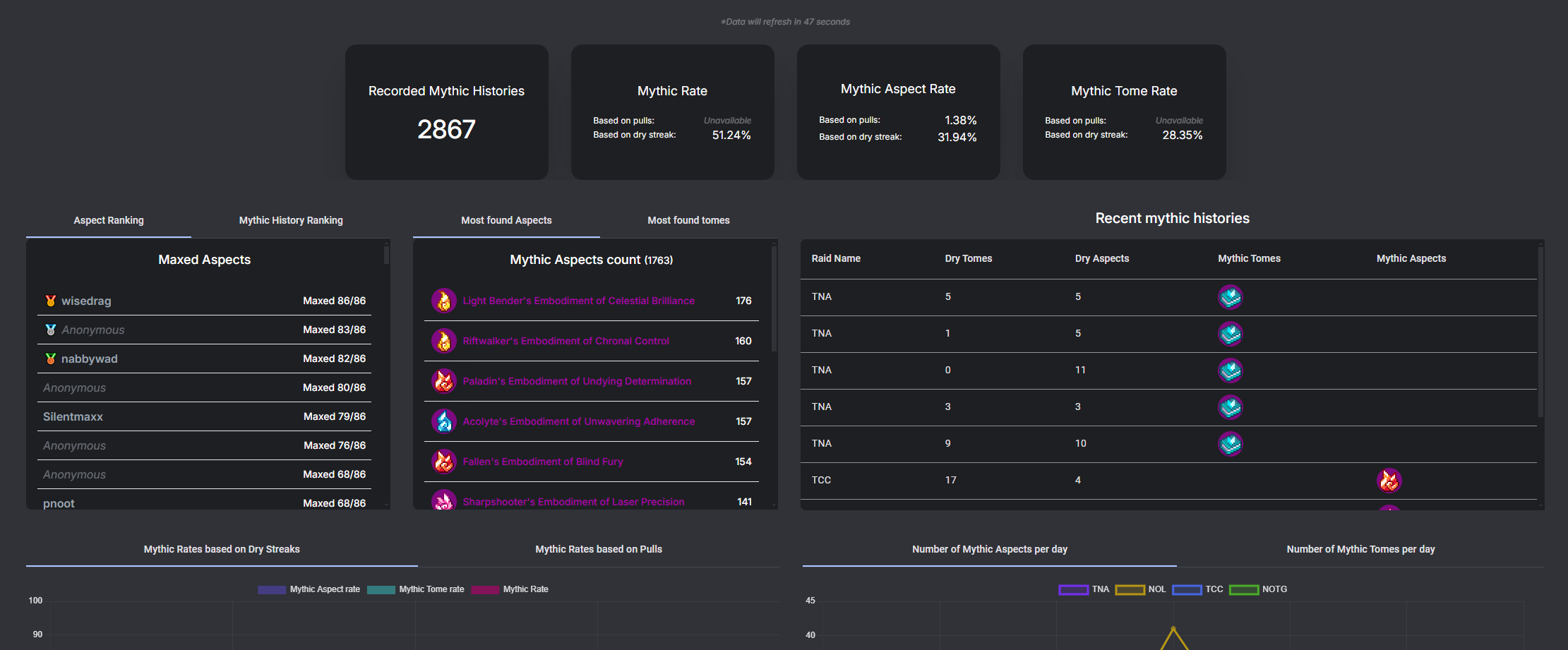Click the Acolyte's Embodiment aspect icon
The image size is (1568, 650).
click(444, 421)
